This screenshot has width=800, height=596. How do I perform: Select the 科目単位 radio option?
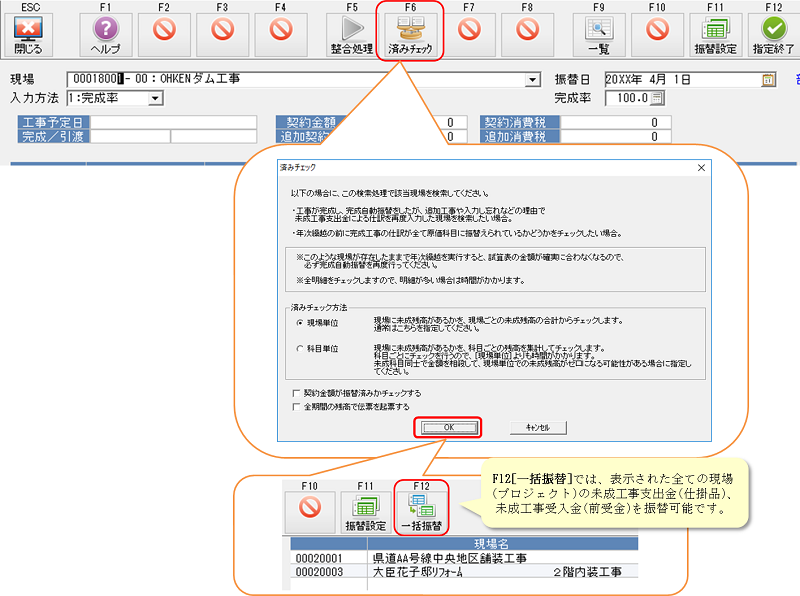pos(299,349)
